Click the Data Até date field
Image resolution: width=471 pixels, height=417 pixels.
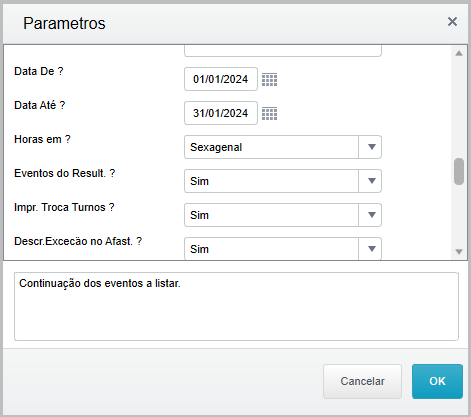(x=221, y=113)
